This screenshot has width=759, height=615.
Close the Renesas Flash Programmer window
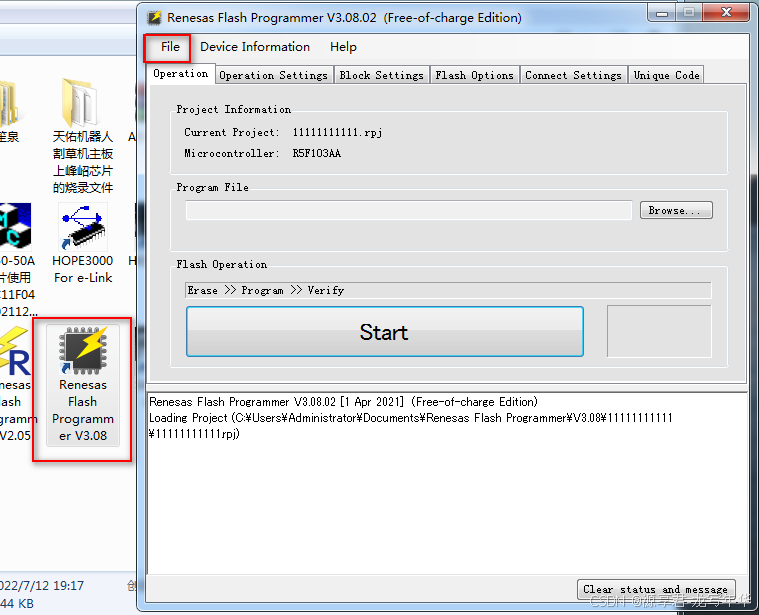726,13
